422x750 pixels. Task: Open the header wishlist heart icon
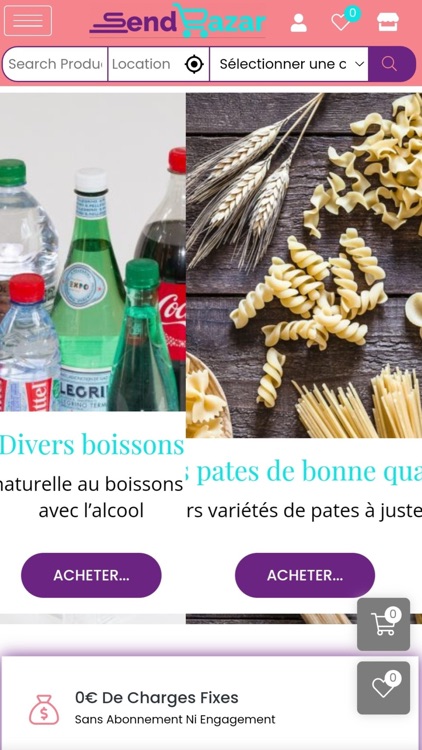click(340, 22)
